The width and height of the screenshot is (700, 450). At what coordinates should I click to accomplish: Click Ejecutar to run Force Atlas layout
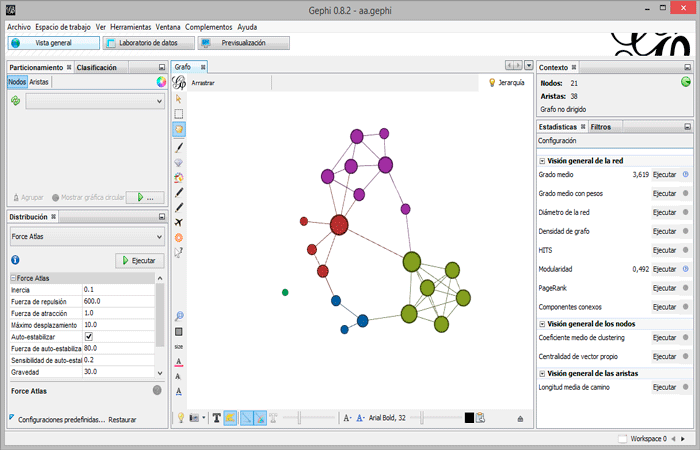click(139, 260)
